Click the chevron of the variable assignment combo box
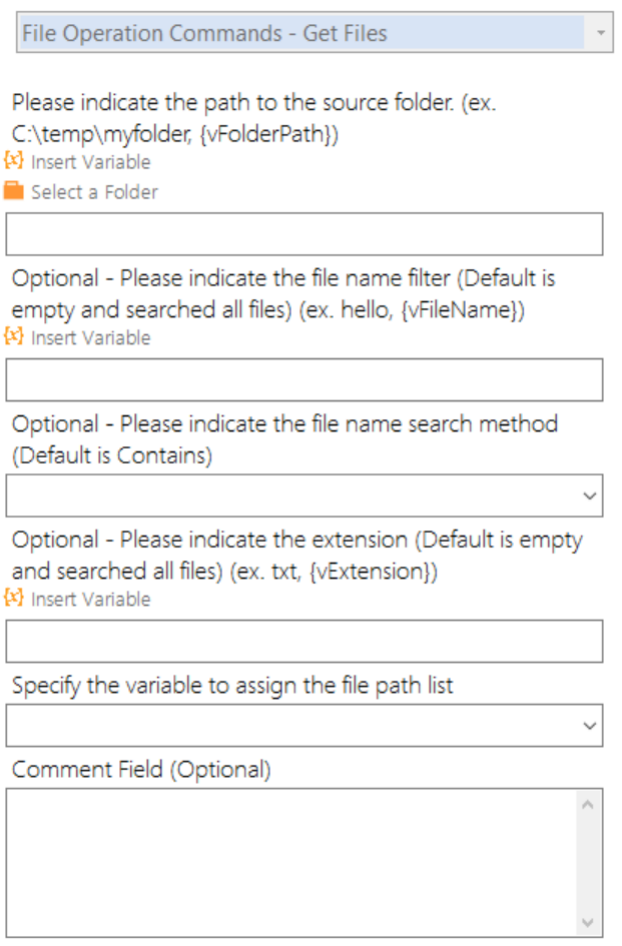 [589, 726]
